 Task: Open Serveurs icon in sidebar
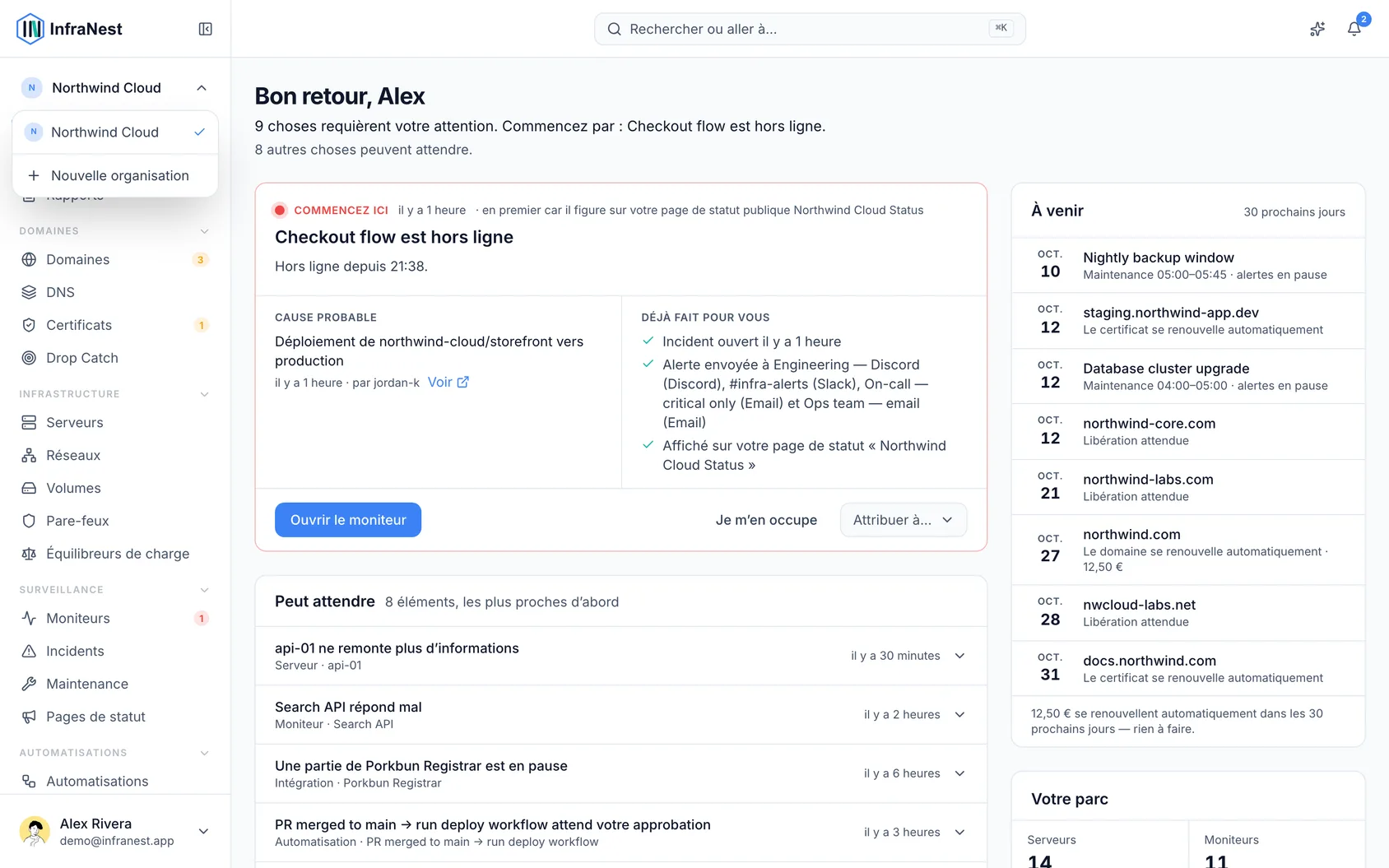(x=29, y=422)
